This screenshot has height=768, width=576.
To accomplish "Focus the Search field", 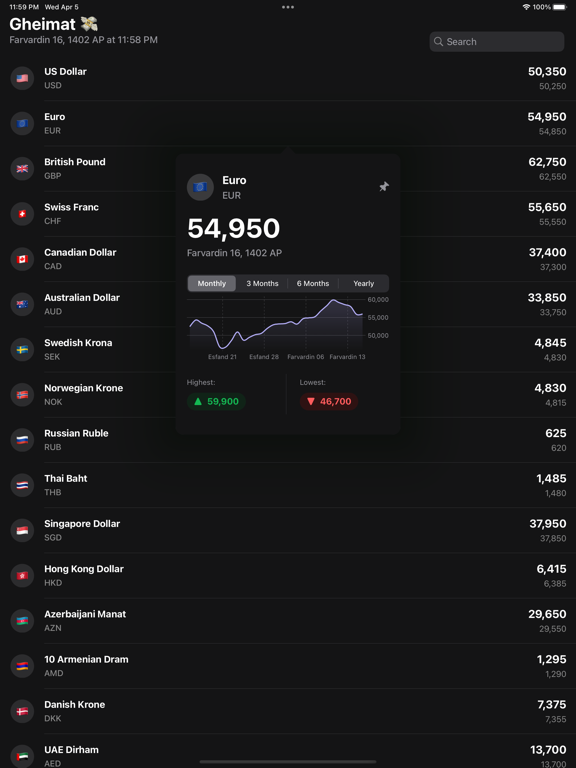I will click(497, 42).
